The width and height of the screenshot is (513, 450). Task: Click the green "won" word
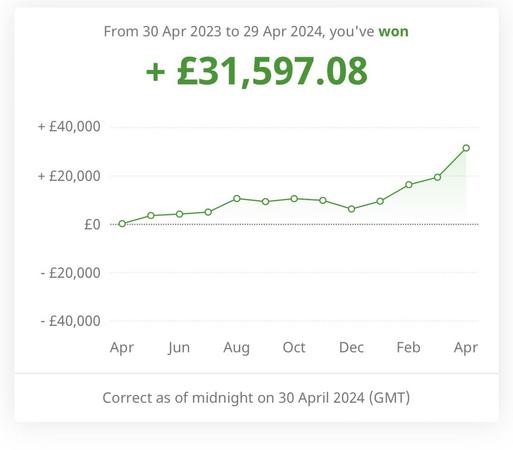coord(393,31)
